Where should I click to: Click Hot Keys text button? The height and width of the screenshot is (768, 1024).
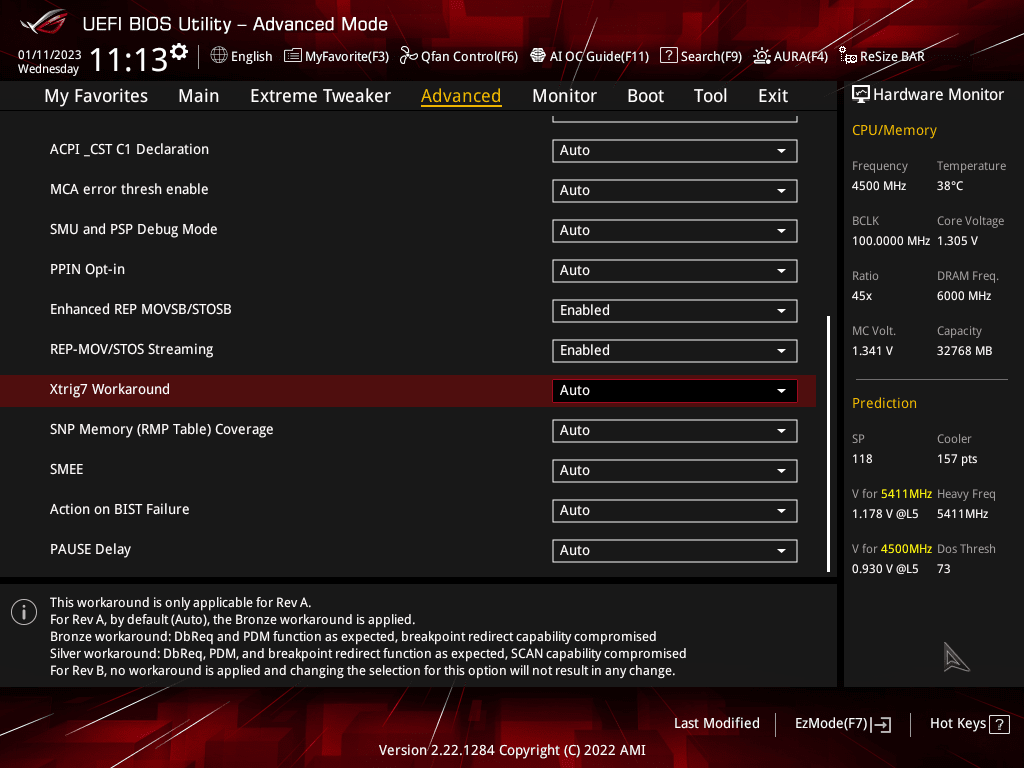957,723
